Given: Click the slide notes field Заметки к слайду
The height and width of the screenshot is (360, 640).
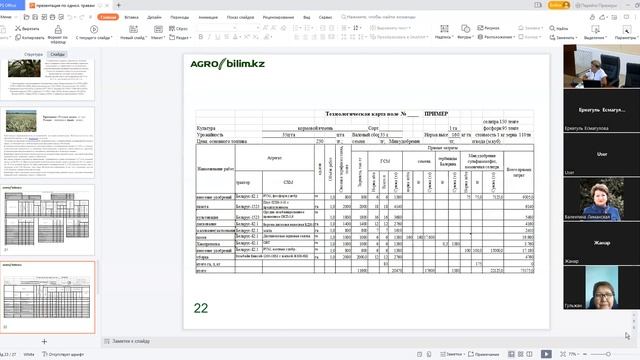Looking at the screenshot, I should pos(131,341).
